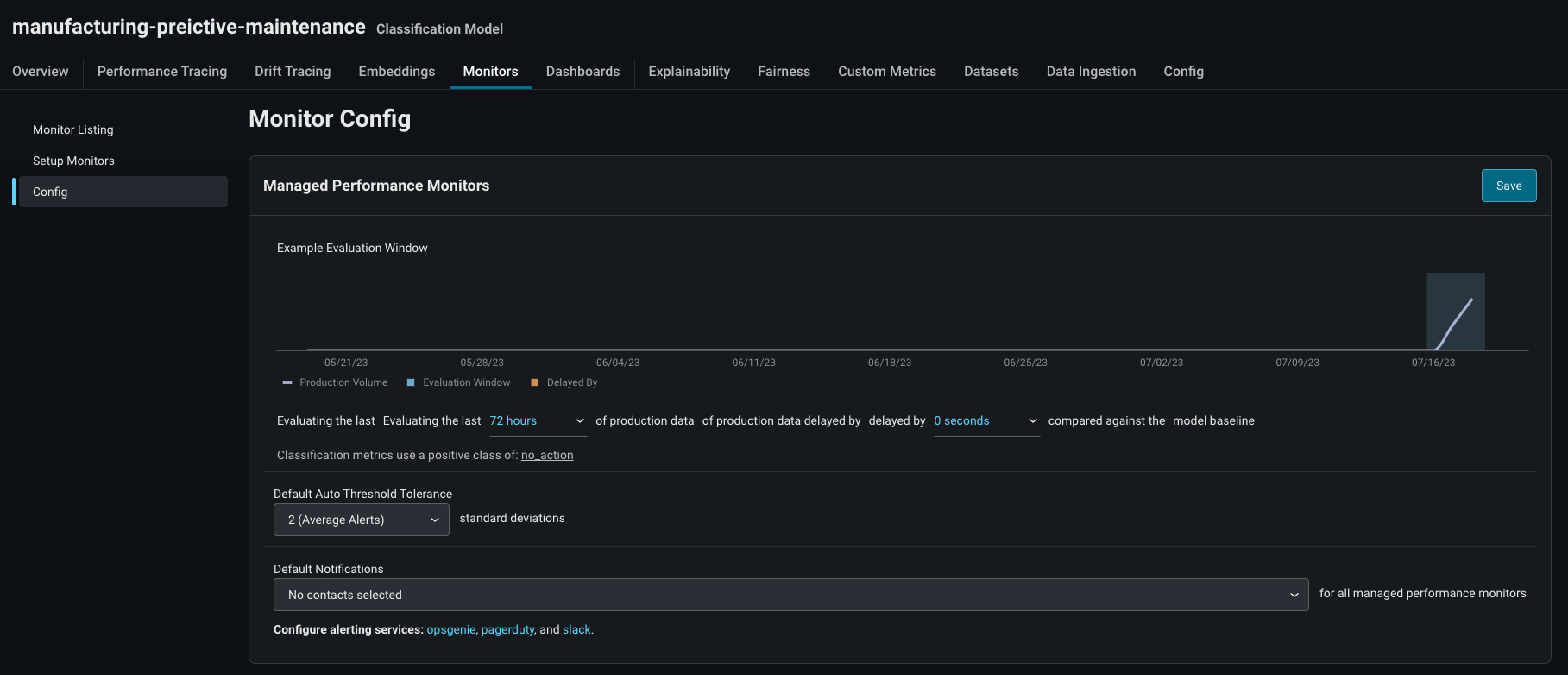
Task: Click the blue Evaluation Window legend swatch
Action: pos(411,382)
